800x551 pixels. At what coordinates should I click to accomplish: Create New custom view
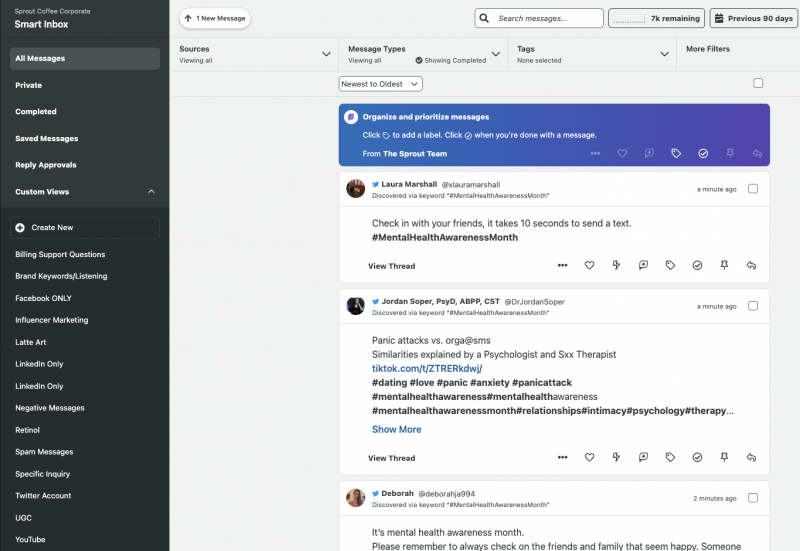coord(85,228)
